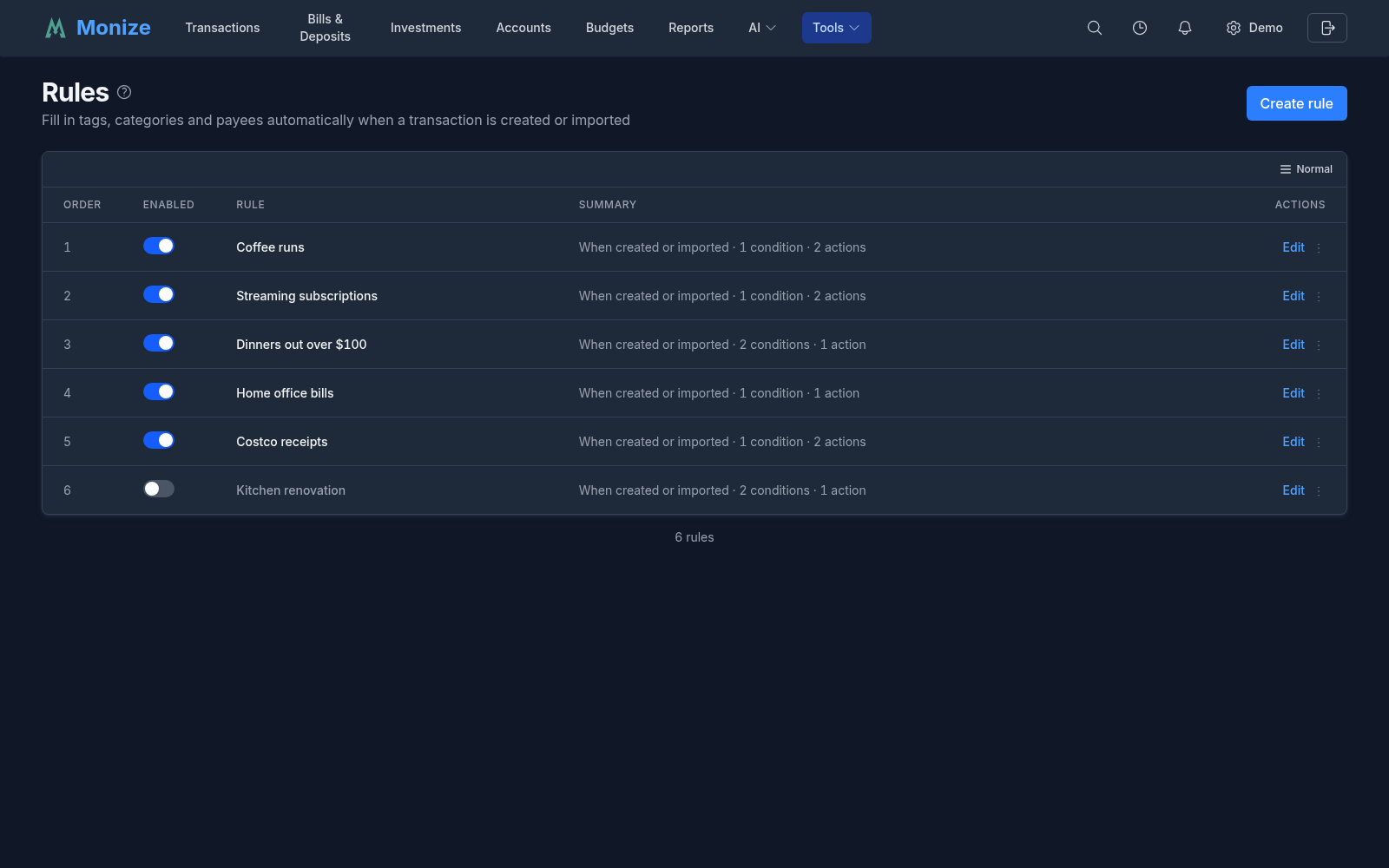Expand the AI dropdown menu
The height and width of the screenshot is (868, 1389).
point(762,28)
